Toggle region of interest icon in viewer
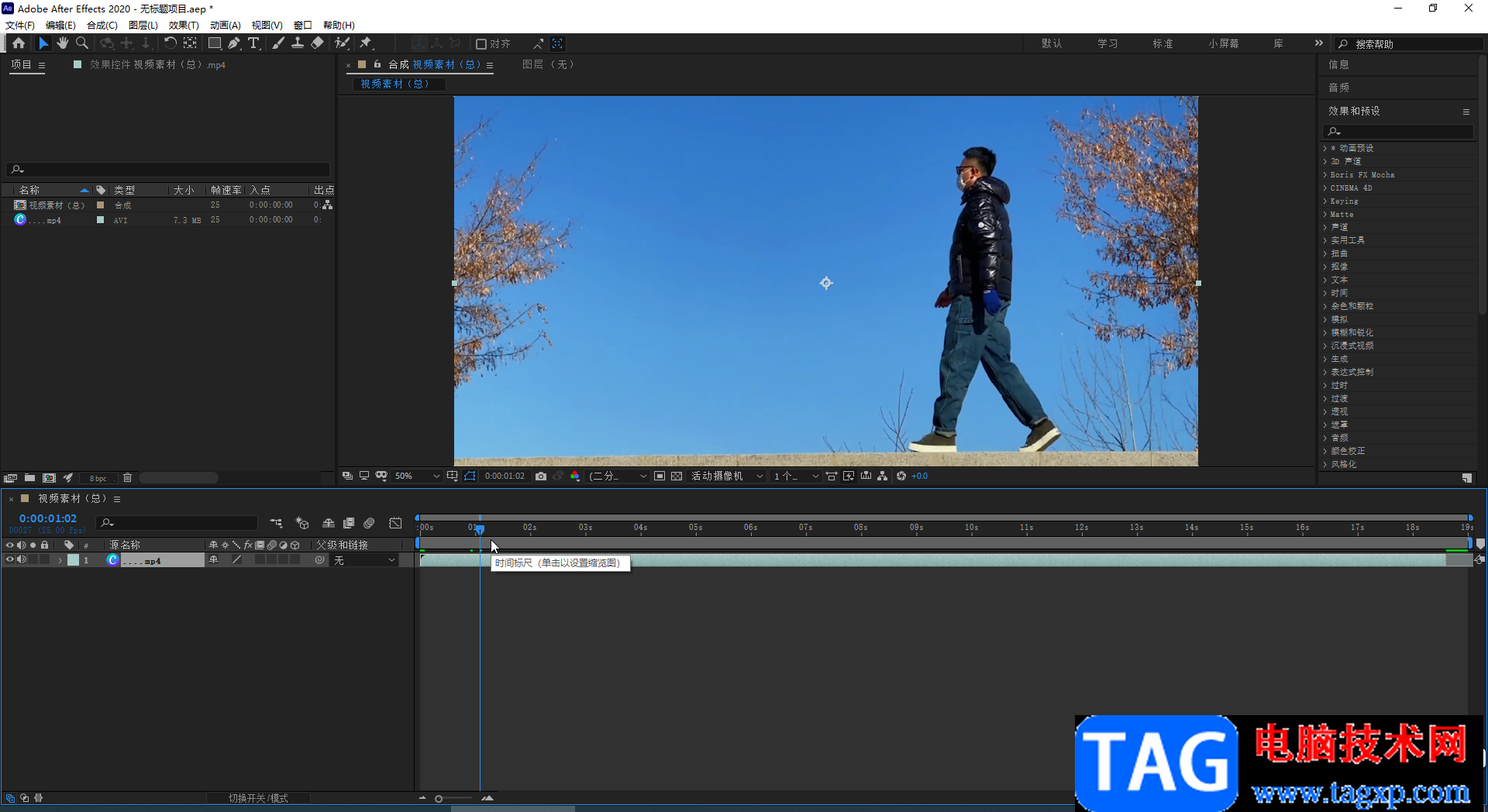 coord(660,477)
